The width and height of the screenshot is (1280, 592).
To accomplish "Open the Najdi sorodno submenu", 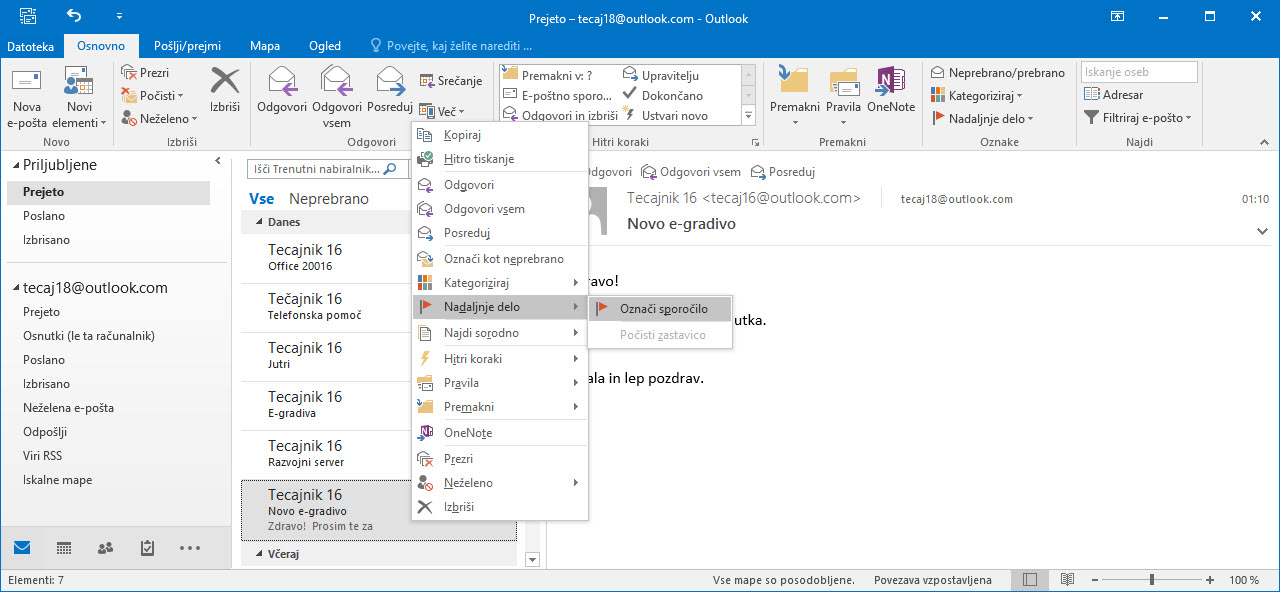I will pos(500,333).
